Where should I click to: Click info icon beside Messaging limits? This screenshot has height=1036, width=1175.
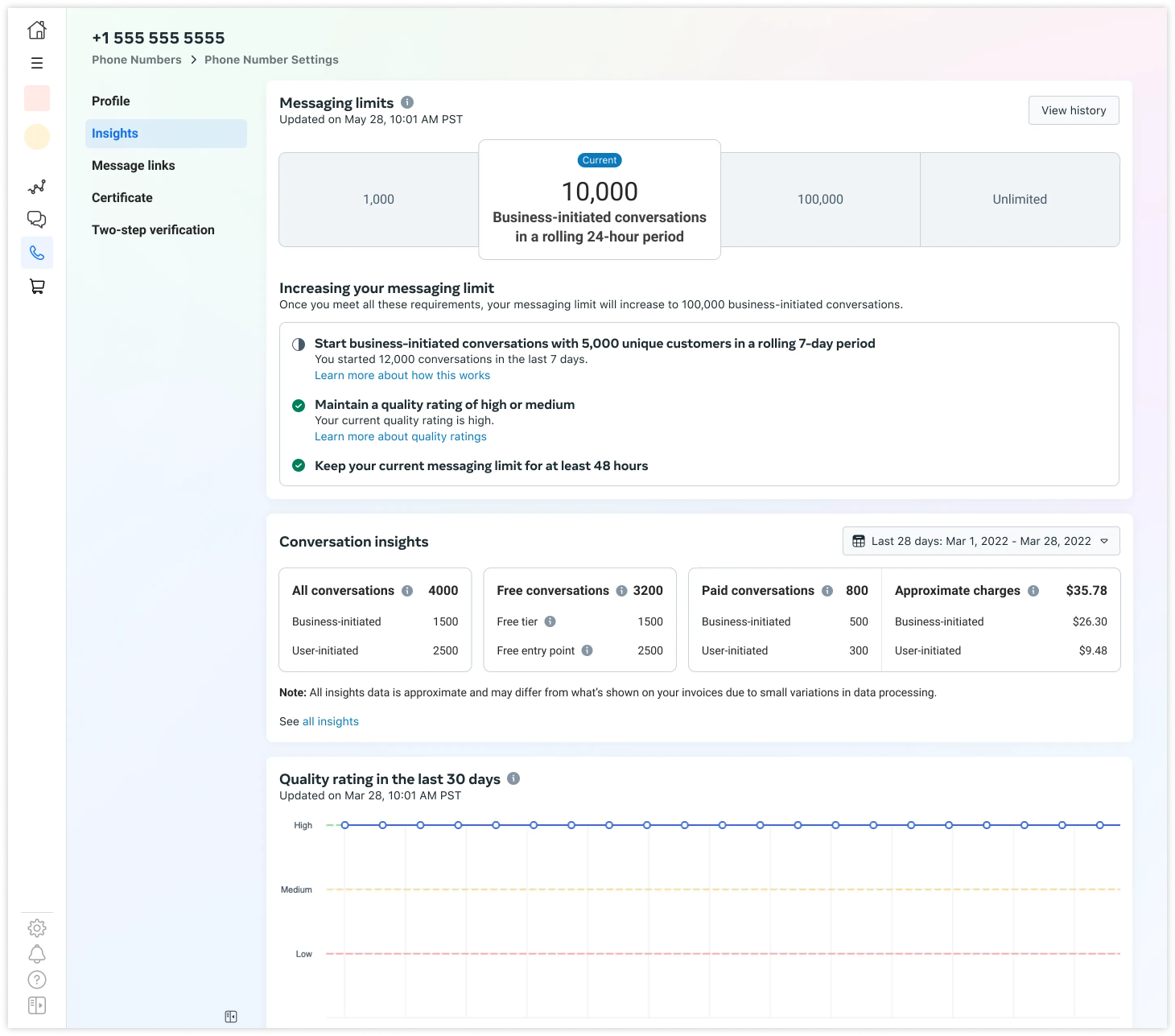click(407, 102)
